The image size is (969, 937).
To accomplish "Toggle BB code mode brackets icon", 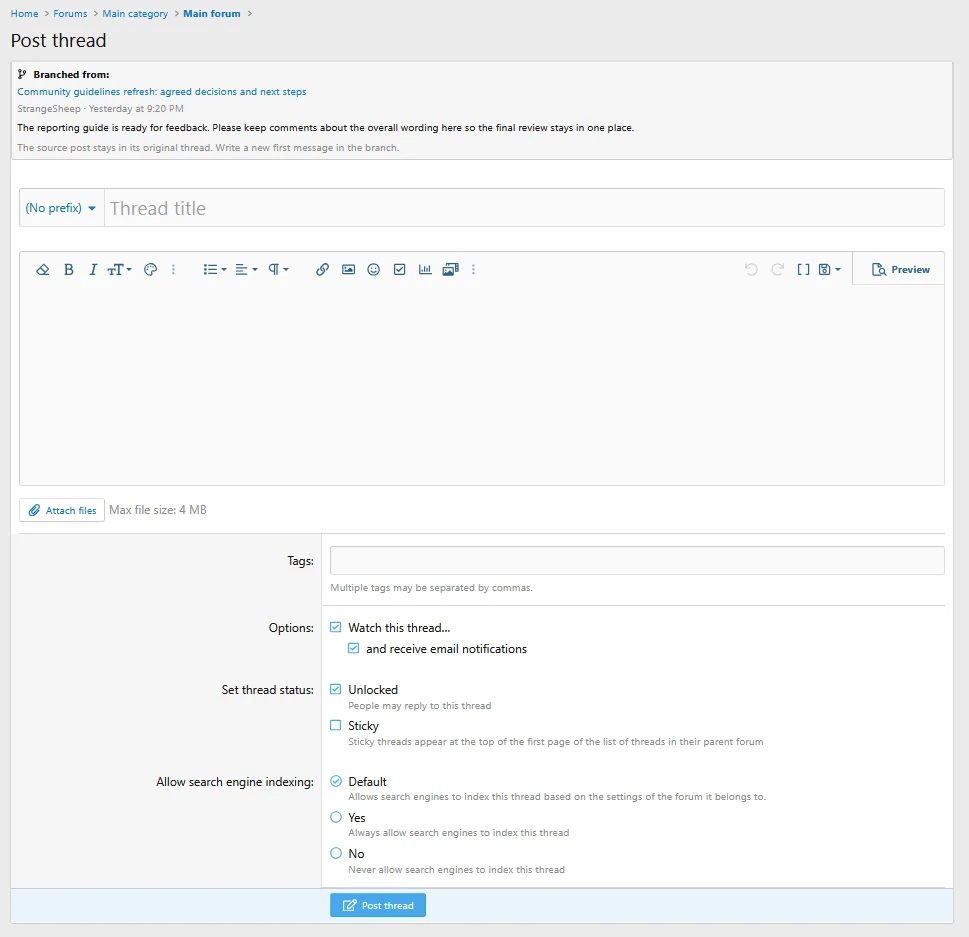I will [x=803, y=269].
